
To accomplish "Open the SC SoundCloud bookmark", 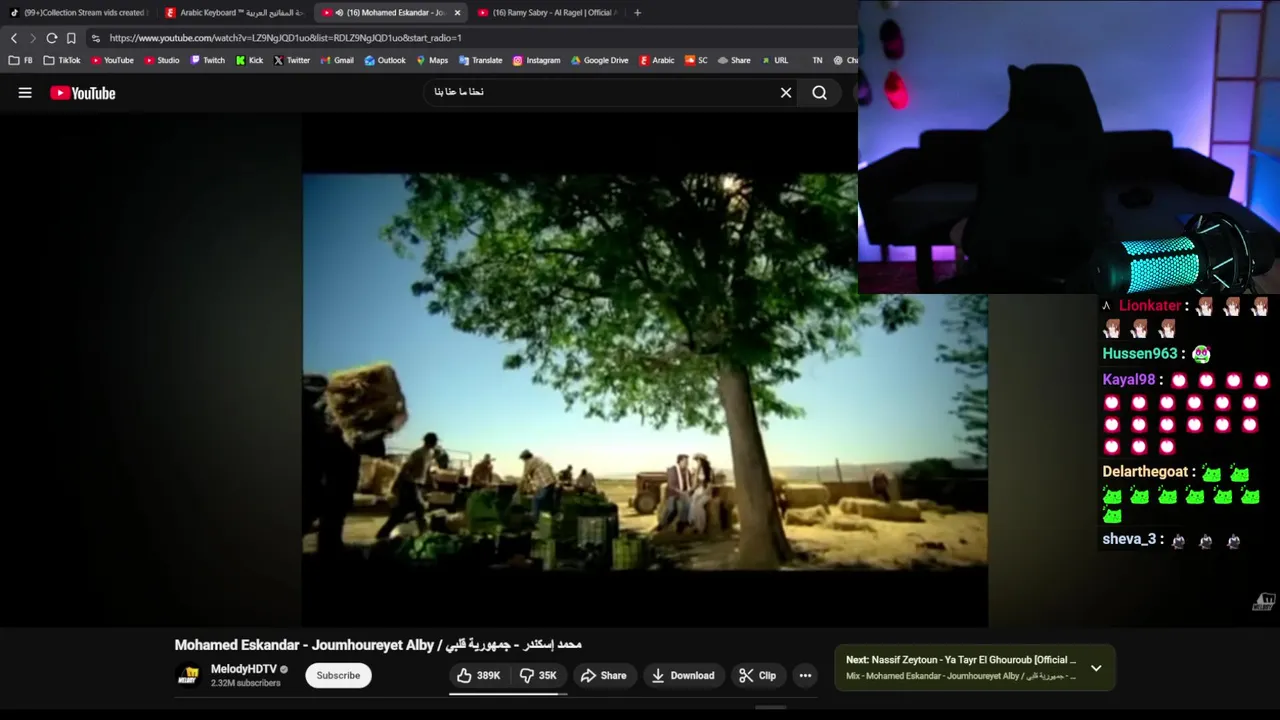I will (696, 60).
